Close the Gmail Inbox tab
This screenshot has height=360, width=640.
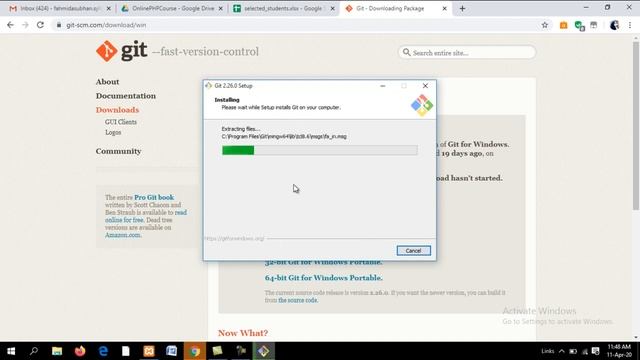point(109,9)
